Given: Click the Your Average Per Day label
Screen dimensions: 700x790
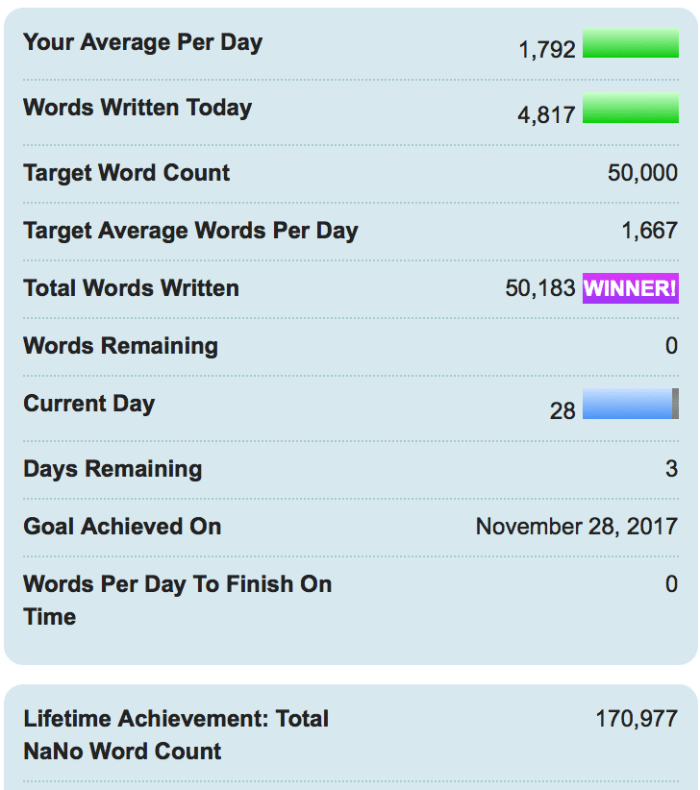Looking at the screenshot, I should (x=142, y=42).
